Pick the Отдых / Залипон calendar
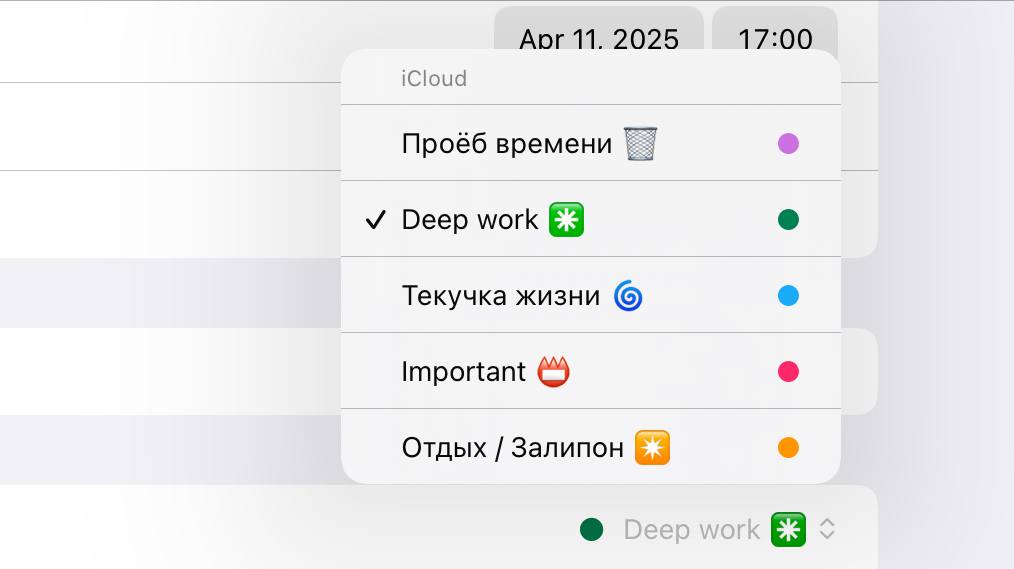This screenshot has width=1014, height=569. (512, 448)
